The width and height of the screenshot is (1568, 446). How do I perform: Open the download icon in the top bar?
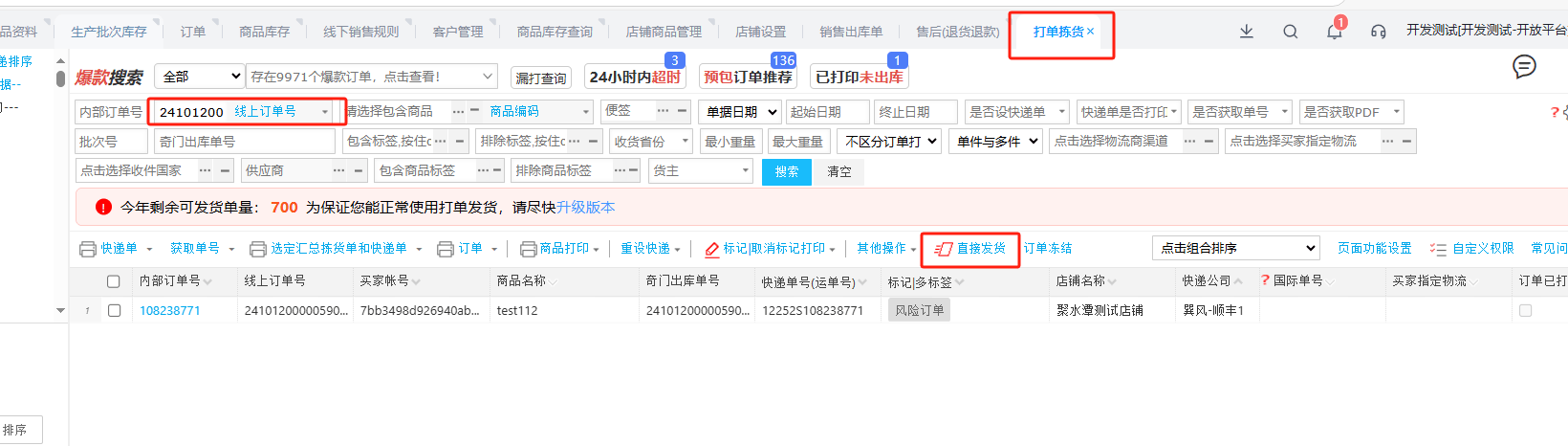point(1246,32)
